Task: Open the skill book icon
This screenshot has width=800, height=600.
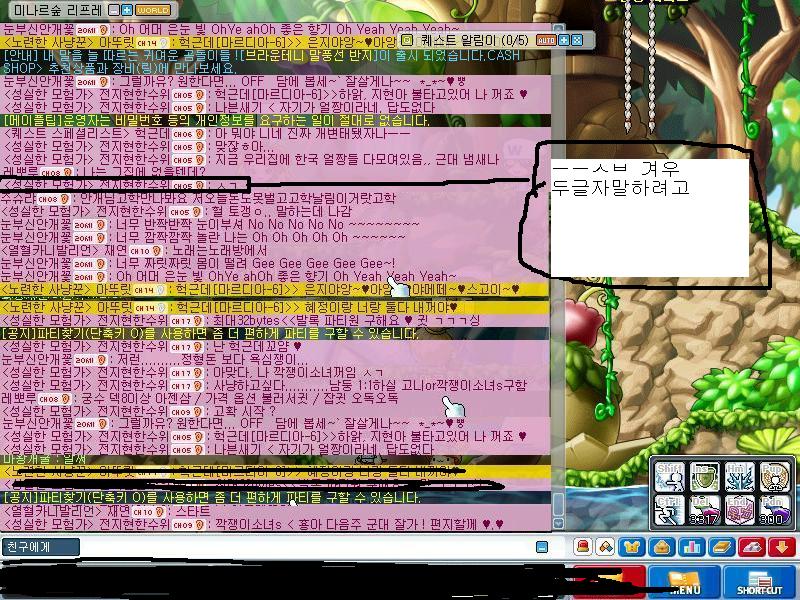Action: pos(721,547)
